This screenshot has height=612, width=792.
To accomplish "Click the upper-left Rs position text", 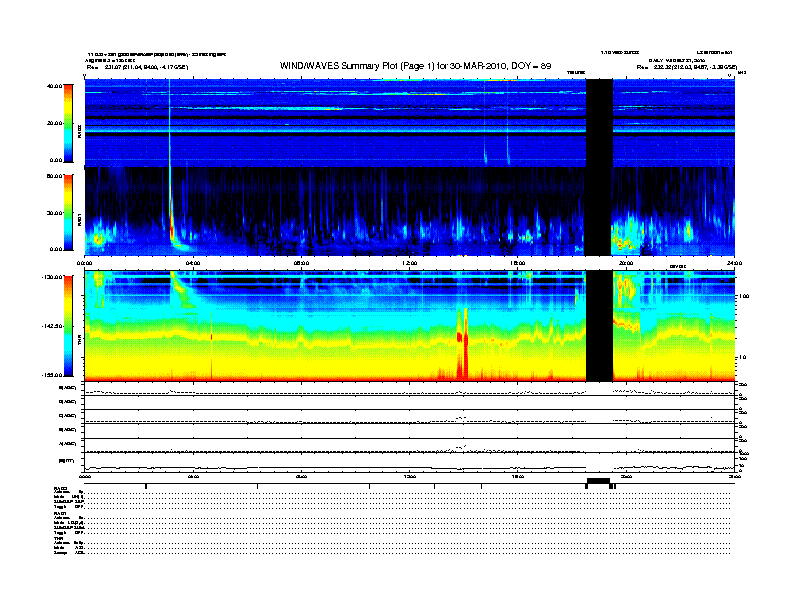I will (137, 67).
